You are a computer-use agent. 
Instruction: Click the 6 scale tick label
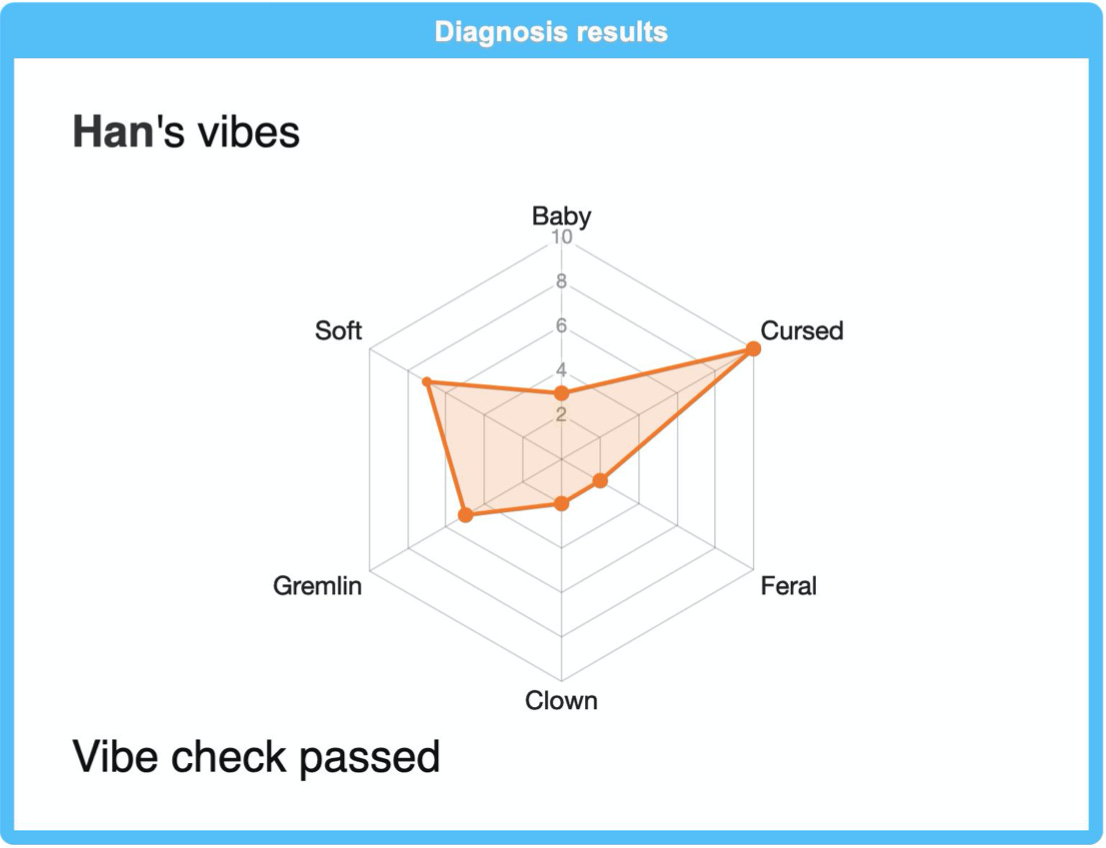click(x=561, y=326)
